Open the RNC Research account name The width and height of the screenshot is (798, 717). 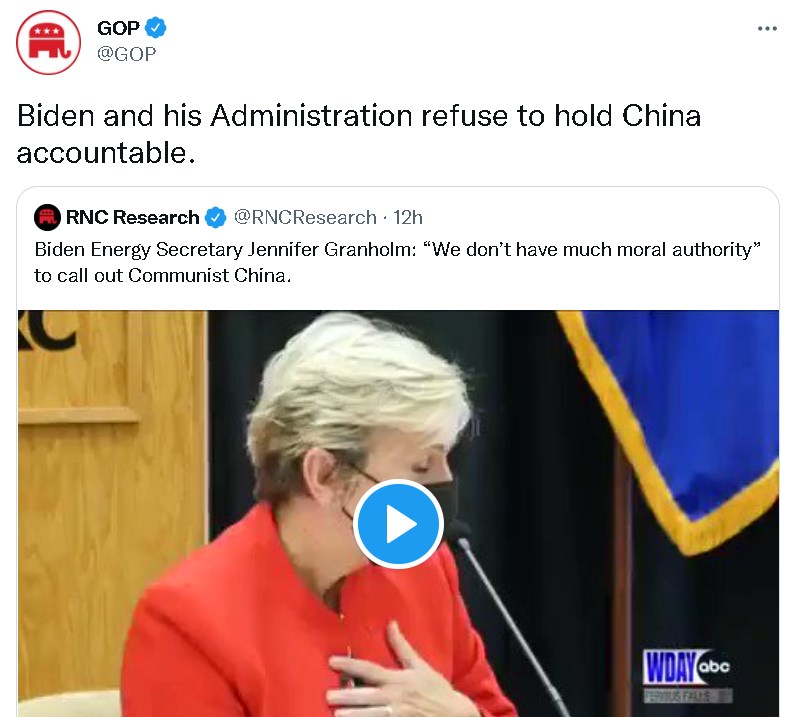(132, 217)
